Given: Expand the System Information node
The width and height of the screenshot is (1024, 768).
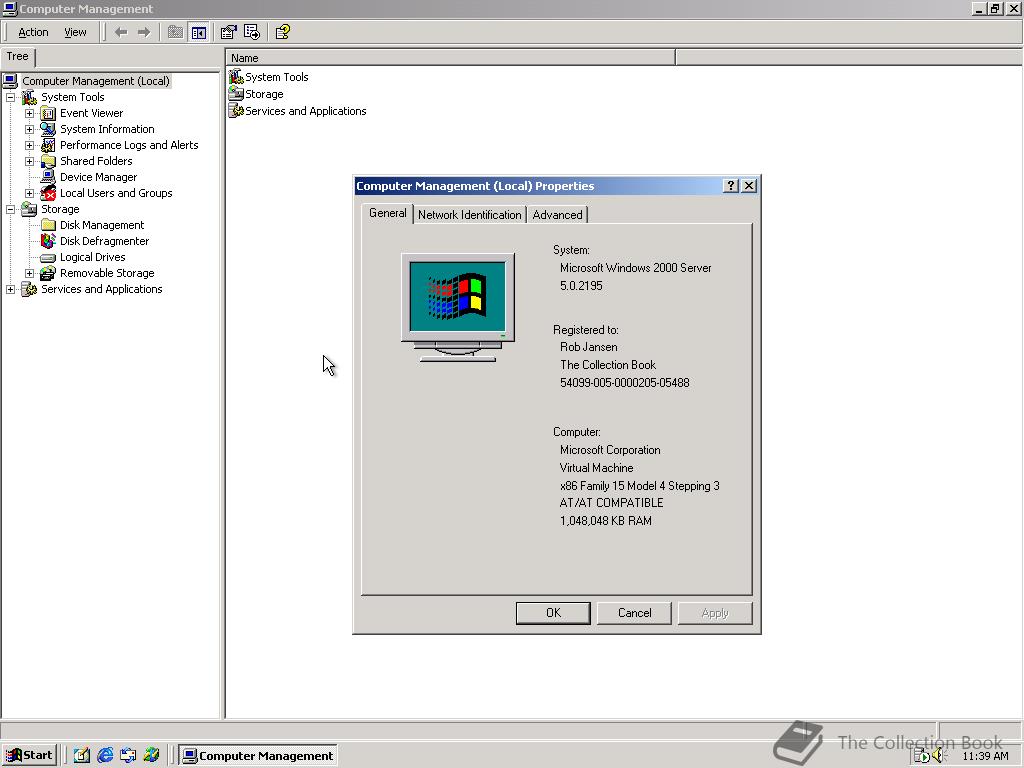Looking at the screenshot, I should pyautogui.click(x=29, y=129).
